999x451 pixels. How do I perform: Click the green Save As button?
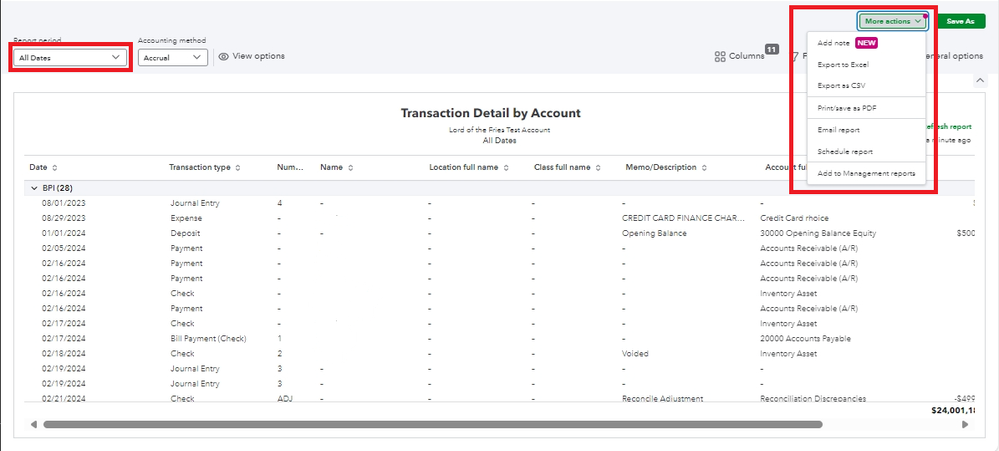[960, 21]
